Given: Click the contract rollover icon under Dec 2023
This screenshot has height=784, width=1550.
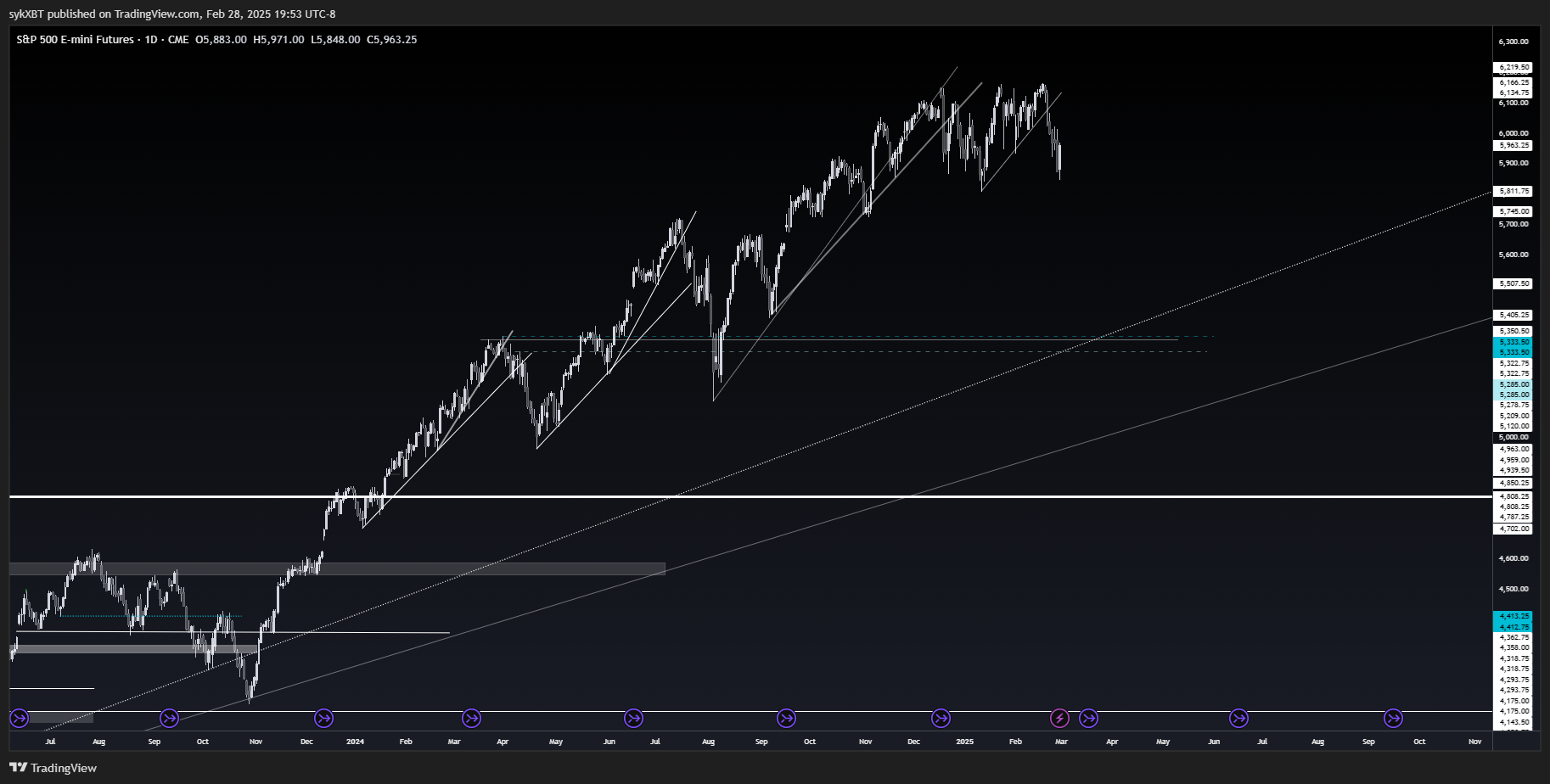Looking at the screenshot, I should click(x=323, y=719).
